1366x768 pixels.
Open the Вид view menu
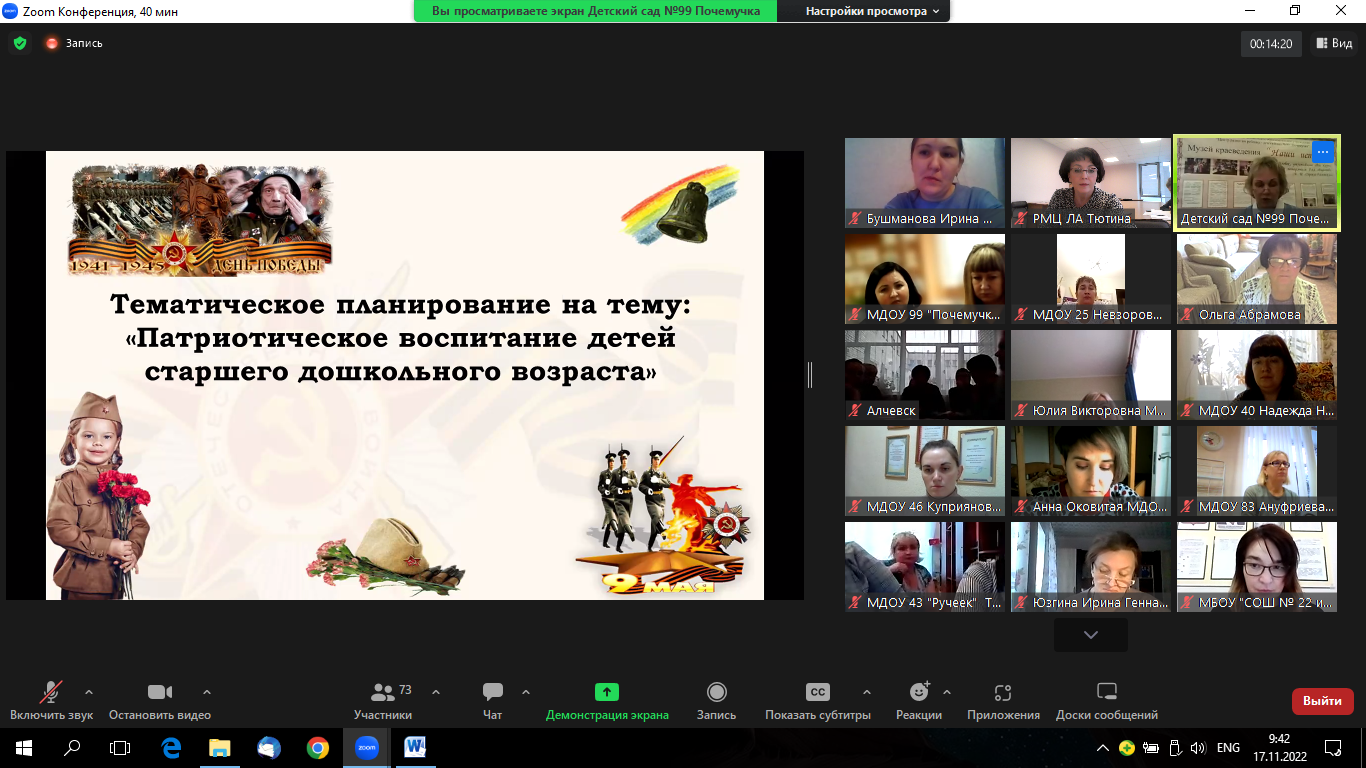[x=1334, y=43]
